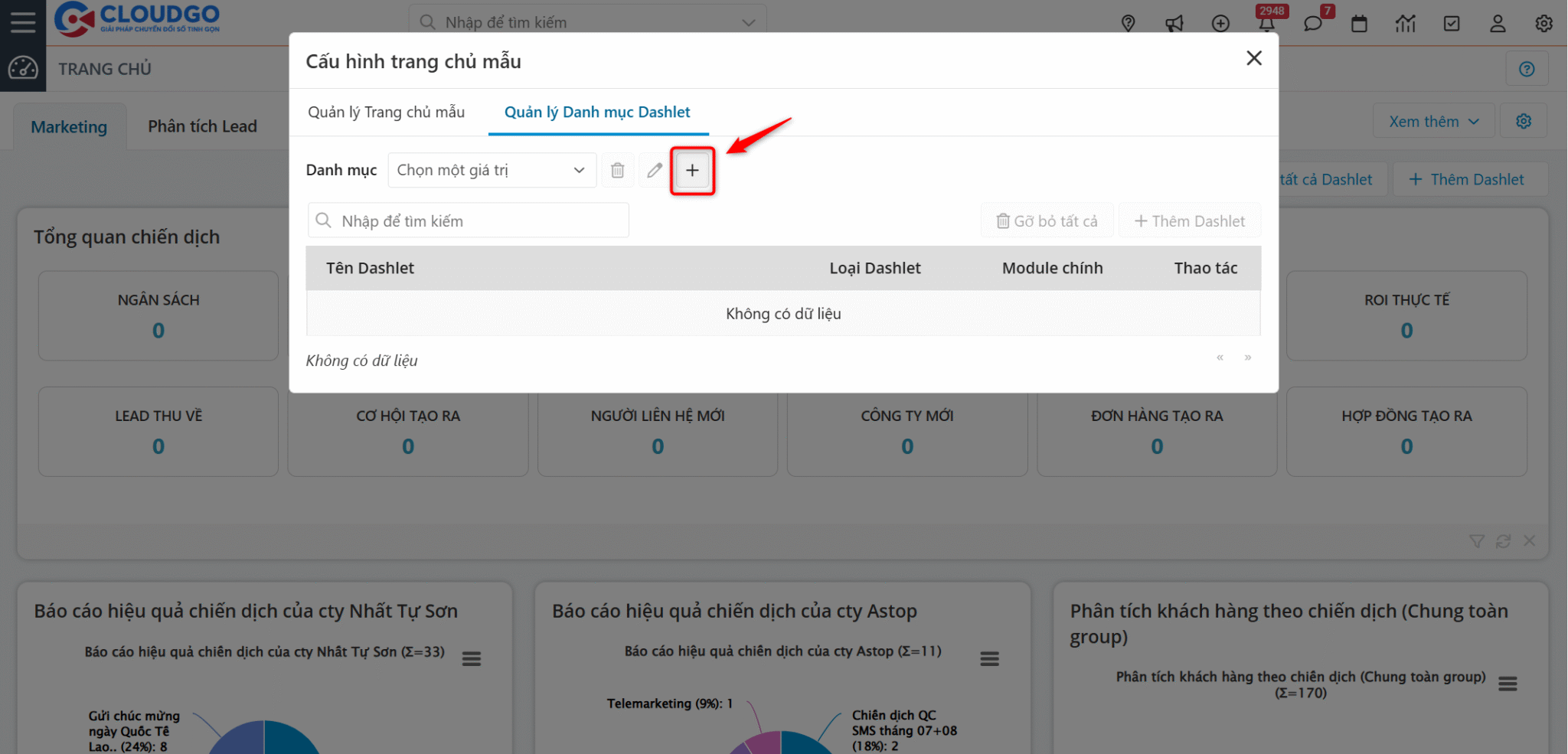This screenshot has height=754, width=1568.
Task: Open the Danh mục 'Chọn một giá trị' dropdown
Action: click(x=492, y=170)
